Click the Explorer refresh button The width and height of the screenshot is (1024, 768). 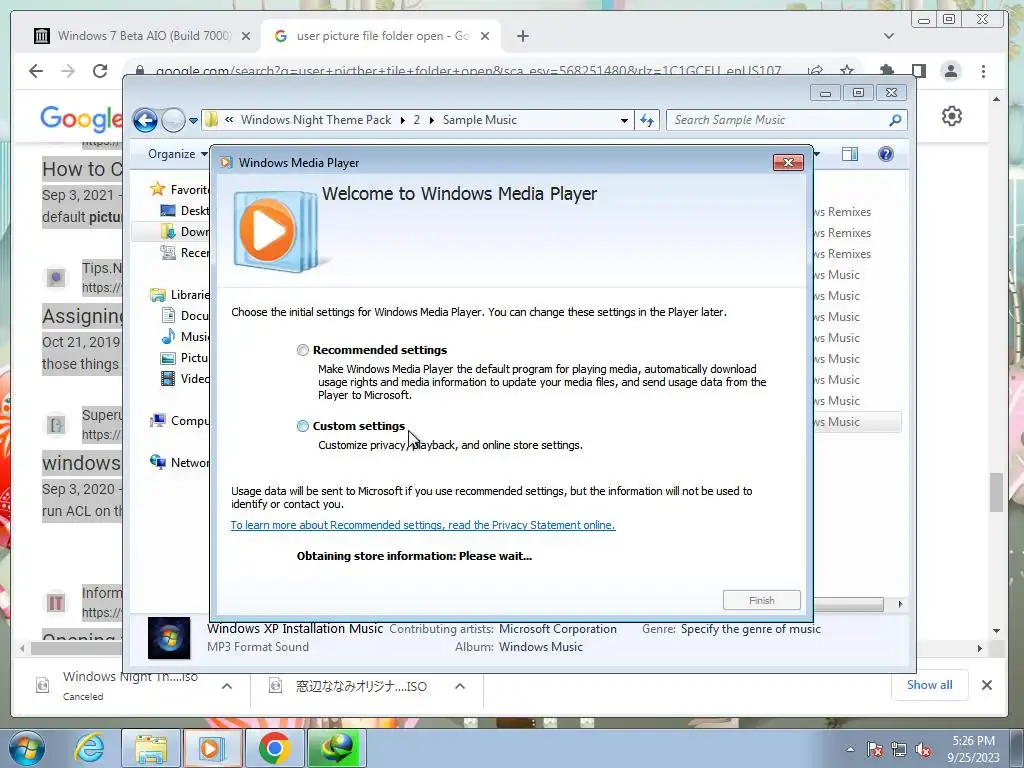(647, 120)
